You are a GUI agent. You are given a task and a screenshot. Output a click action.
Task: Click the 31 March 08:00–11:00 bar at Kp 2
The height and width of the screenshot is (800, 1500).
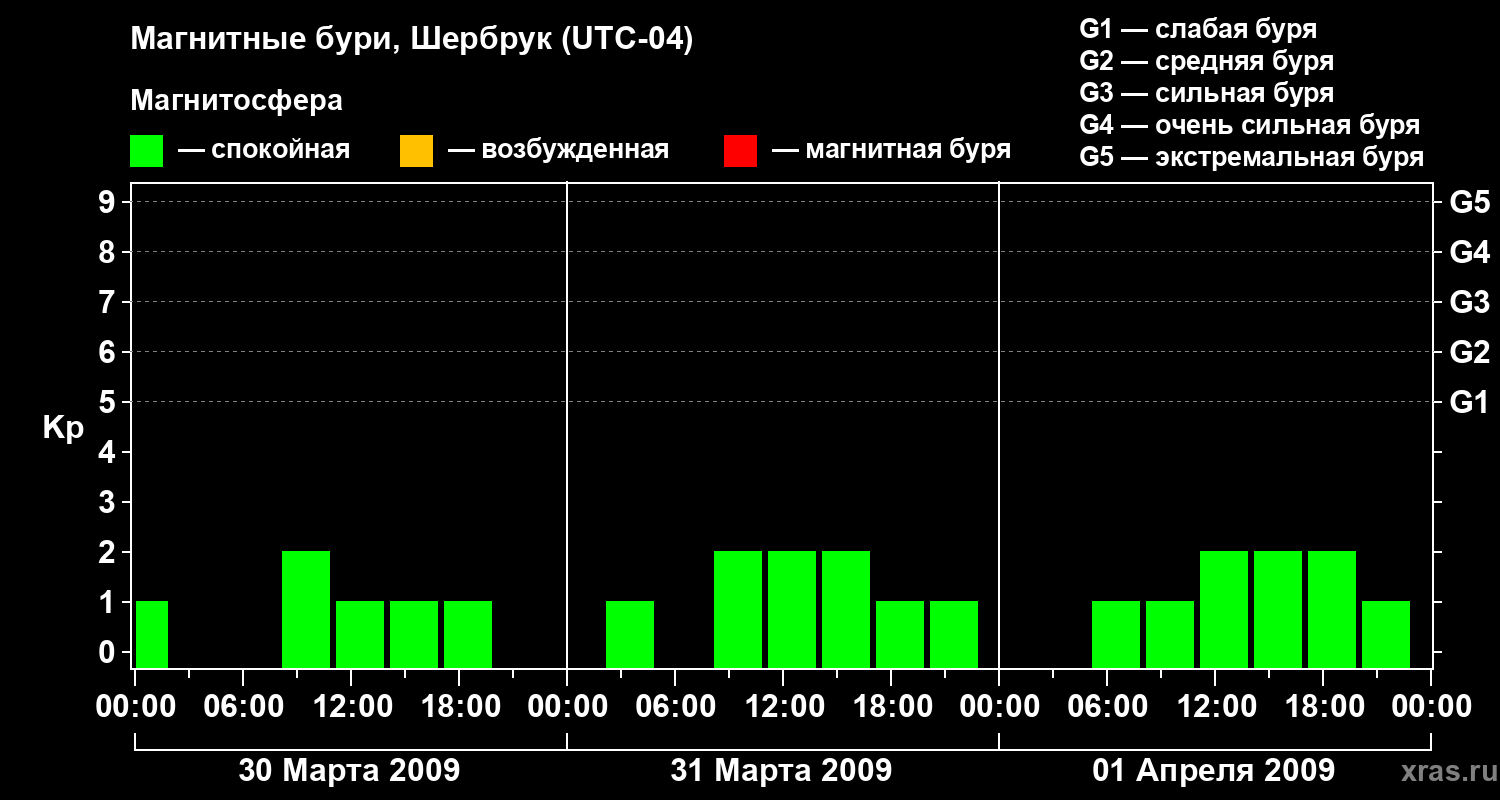pyautogui.click(x=738, y=609)
